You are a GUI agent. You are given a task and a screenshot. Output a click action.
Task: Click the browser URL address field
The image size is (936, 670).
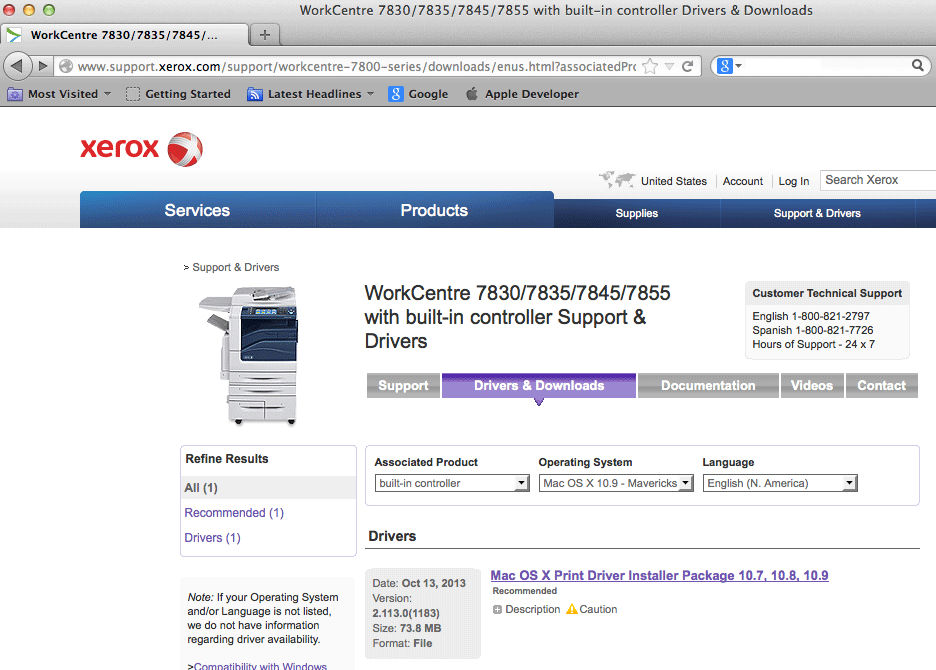pyautogui.click(x=356, y=66)
